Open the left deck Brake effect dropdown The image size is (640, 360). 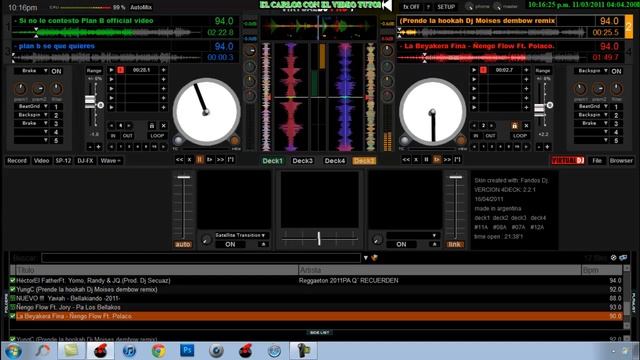pyautogui.click(x=46, y=71)
